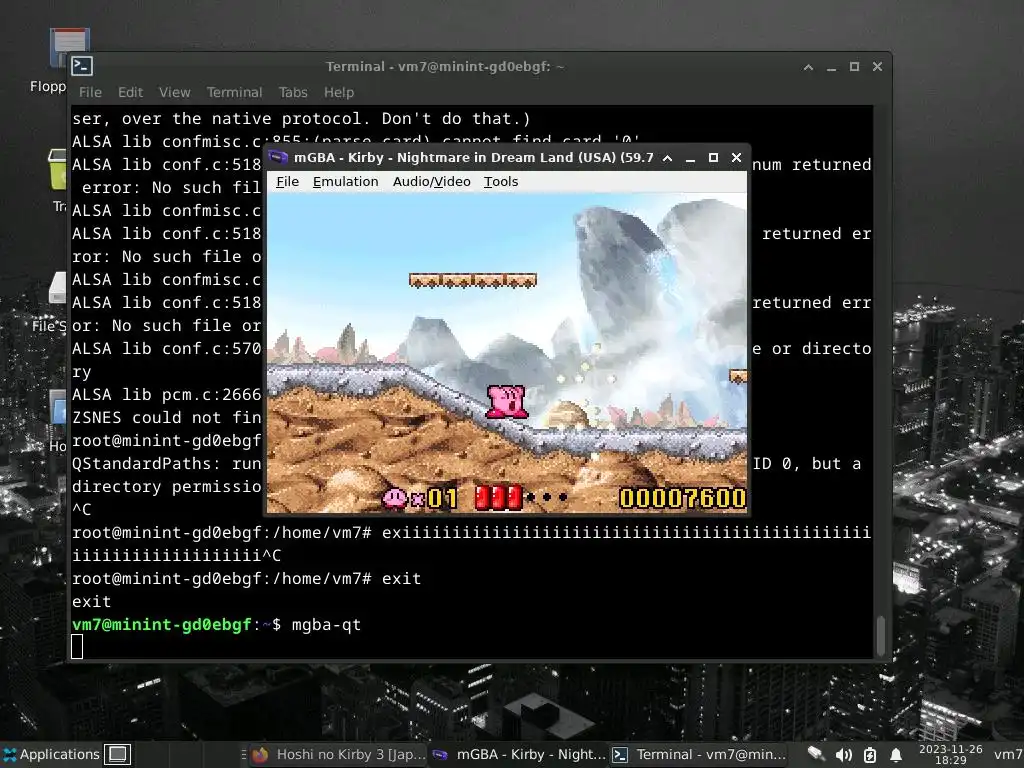Maximize the Terminal window
The image size is (1024, 768).
coord(854,67)
